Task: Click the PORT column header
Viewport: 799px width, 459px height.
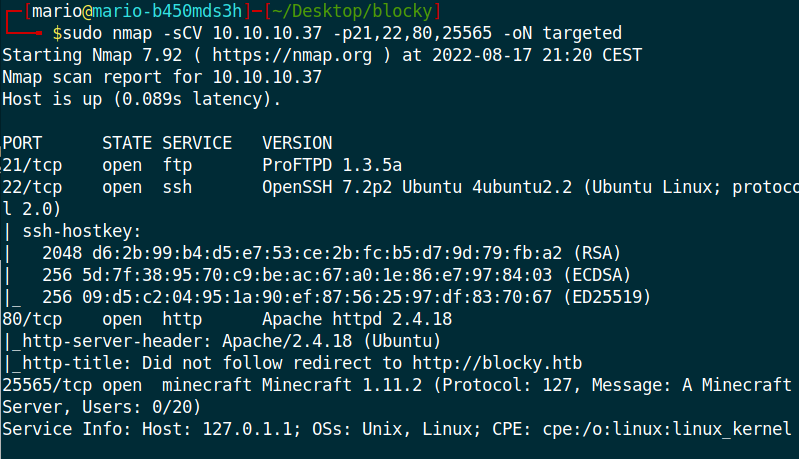Action: coord(22,143)
